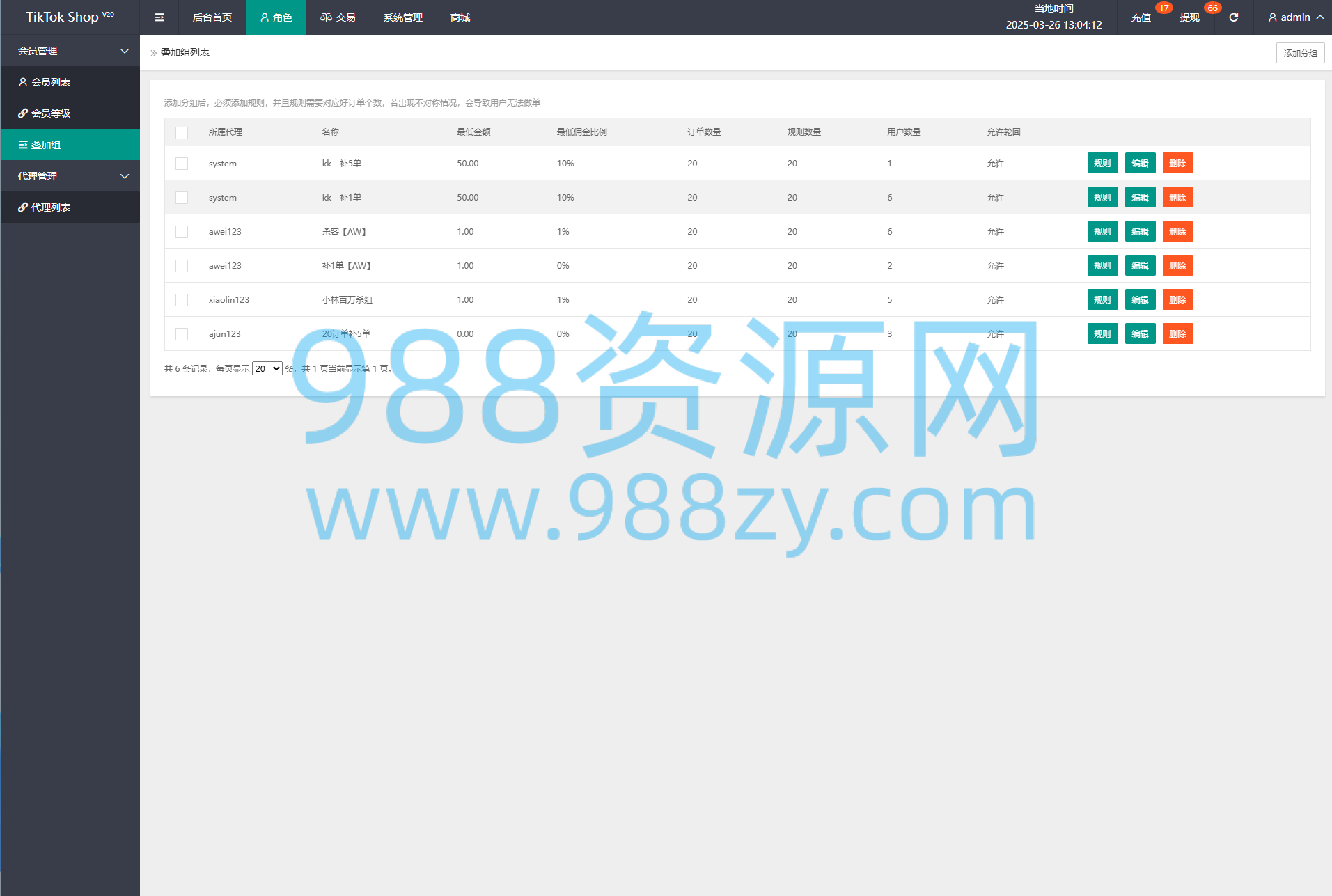Open the 交易 scales icon menu
1332x896 pixels.
coord(338,17)
